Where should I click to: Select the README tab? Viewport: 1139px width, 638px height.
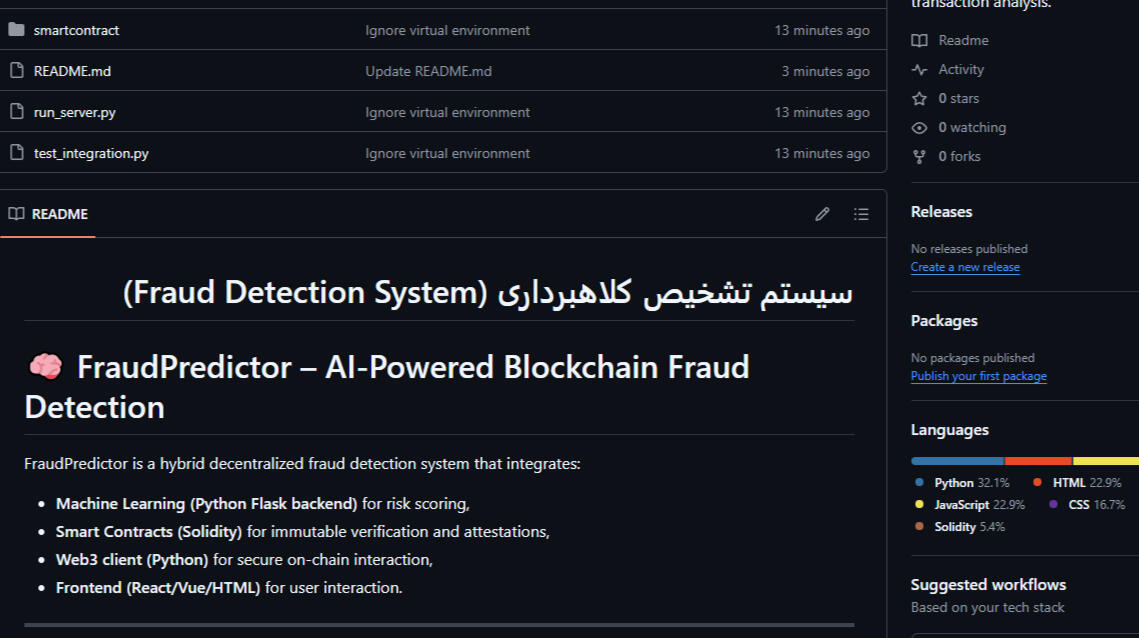(48, 214)
